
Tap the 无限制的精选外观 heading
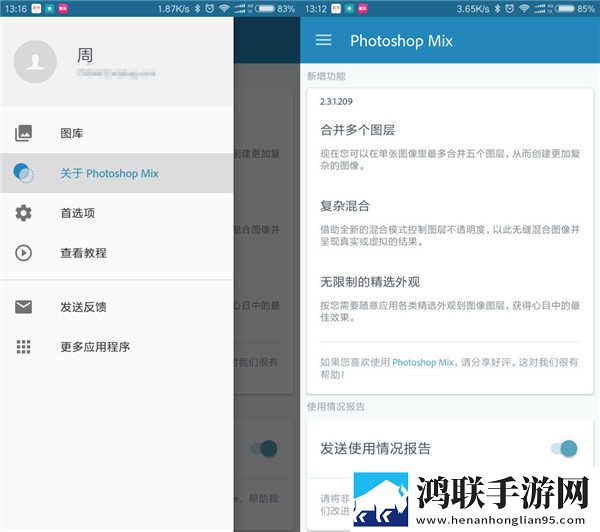(370, 282)
